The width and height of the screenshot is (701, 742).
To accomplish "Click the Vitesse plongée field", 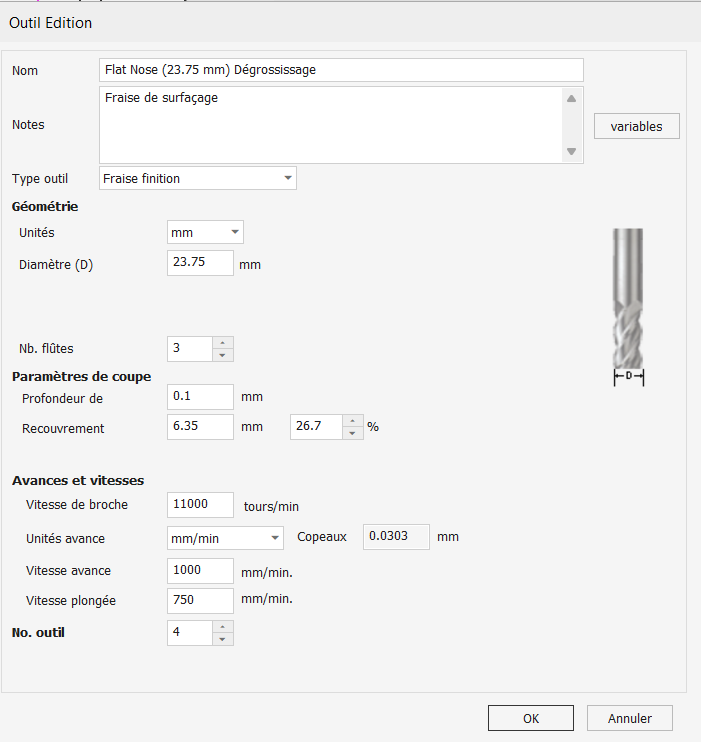I will (200, 601).
